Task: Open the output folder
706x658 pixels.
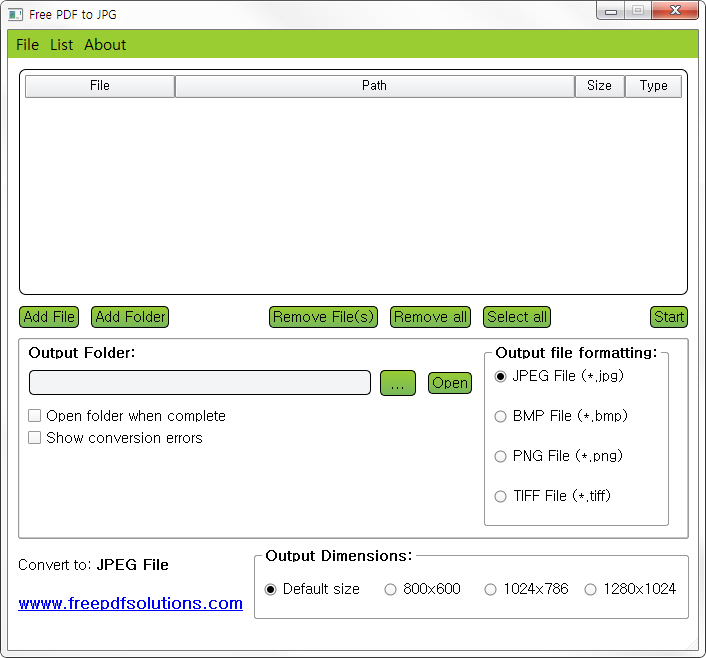Action: (x=449, y=383)
